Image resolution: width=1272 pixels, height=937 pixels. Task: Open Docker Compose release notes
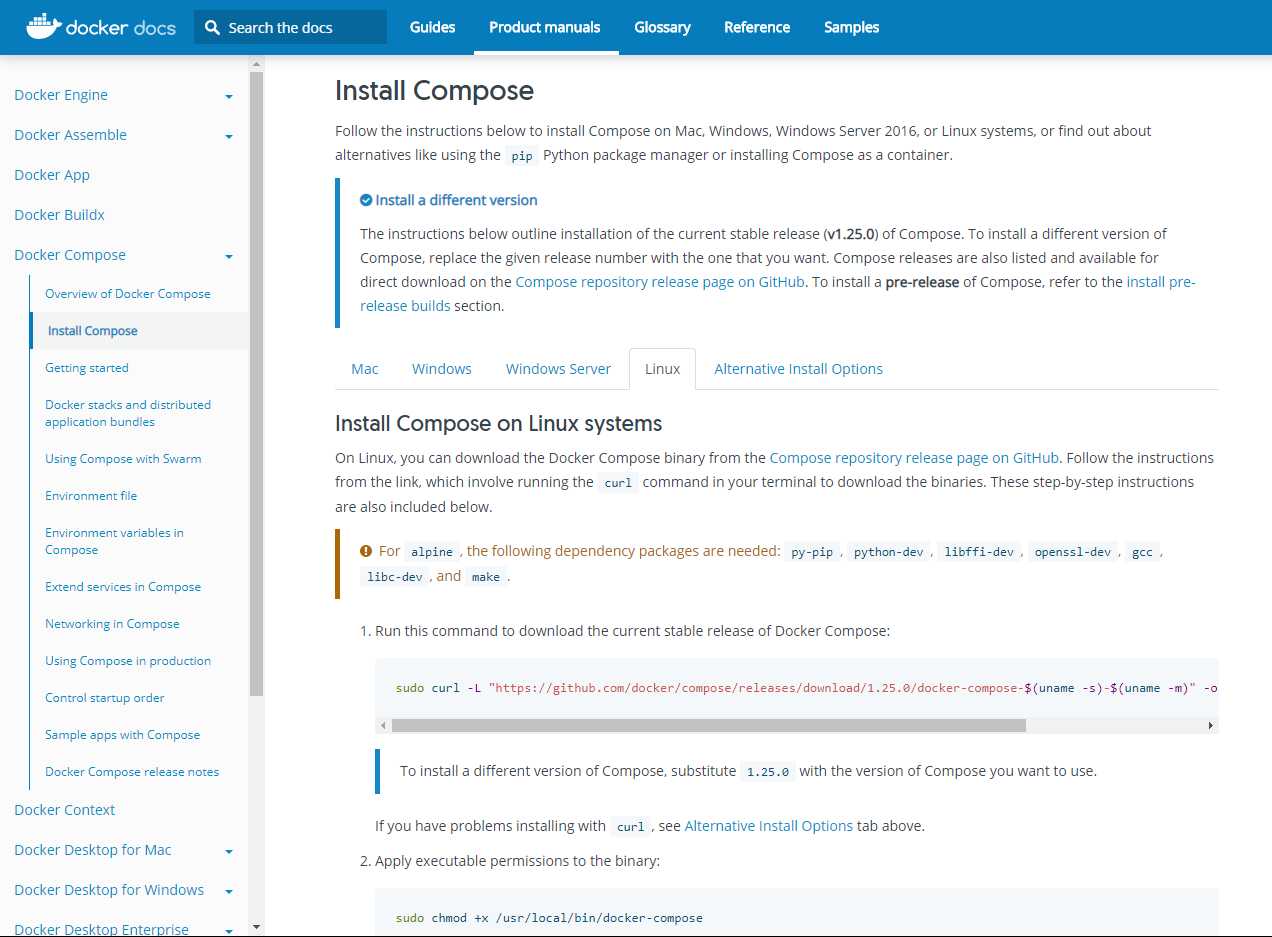coord(132,772)
